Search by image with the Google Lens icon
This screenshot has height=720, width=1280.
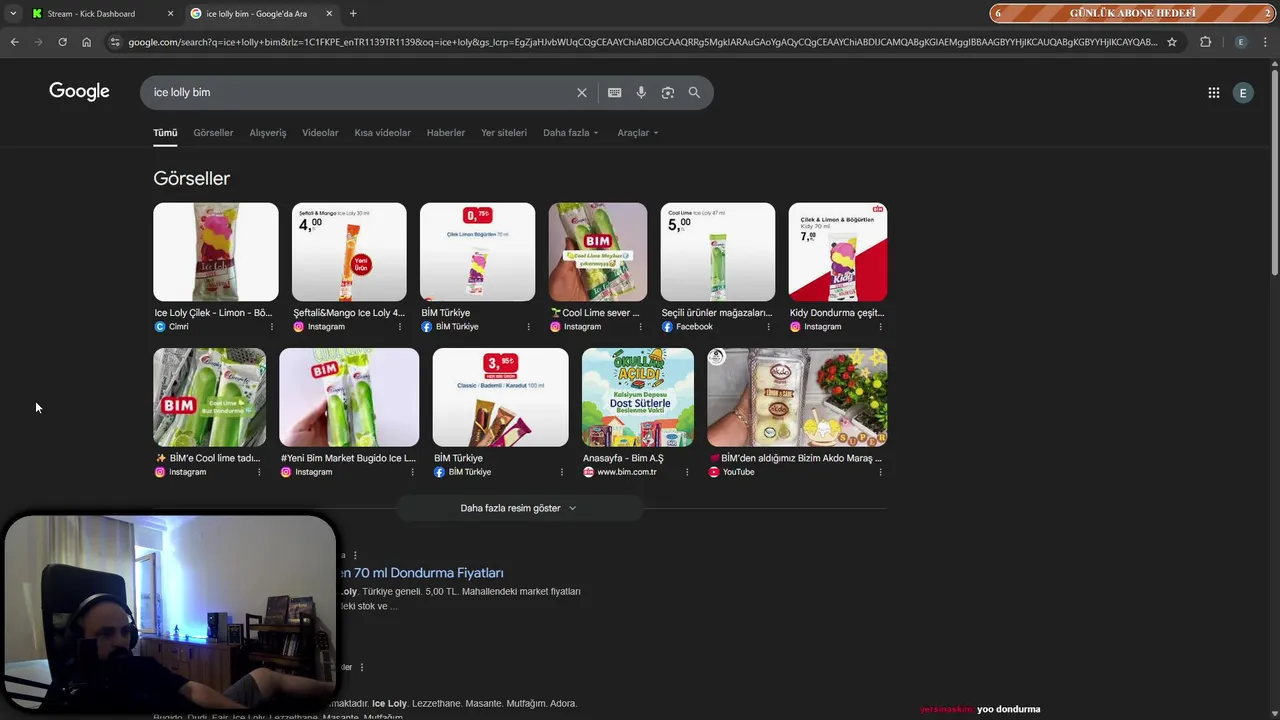tap(667, 92)
